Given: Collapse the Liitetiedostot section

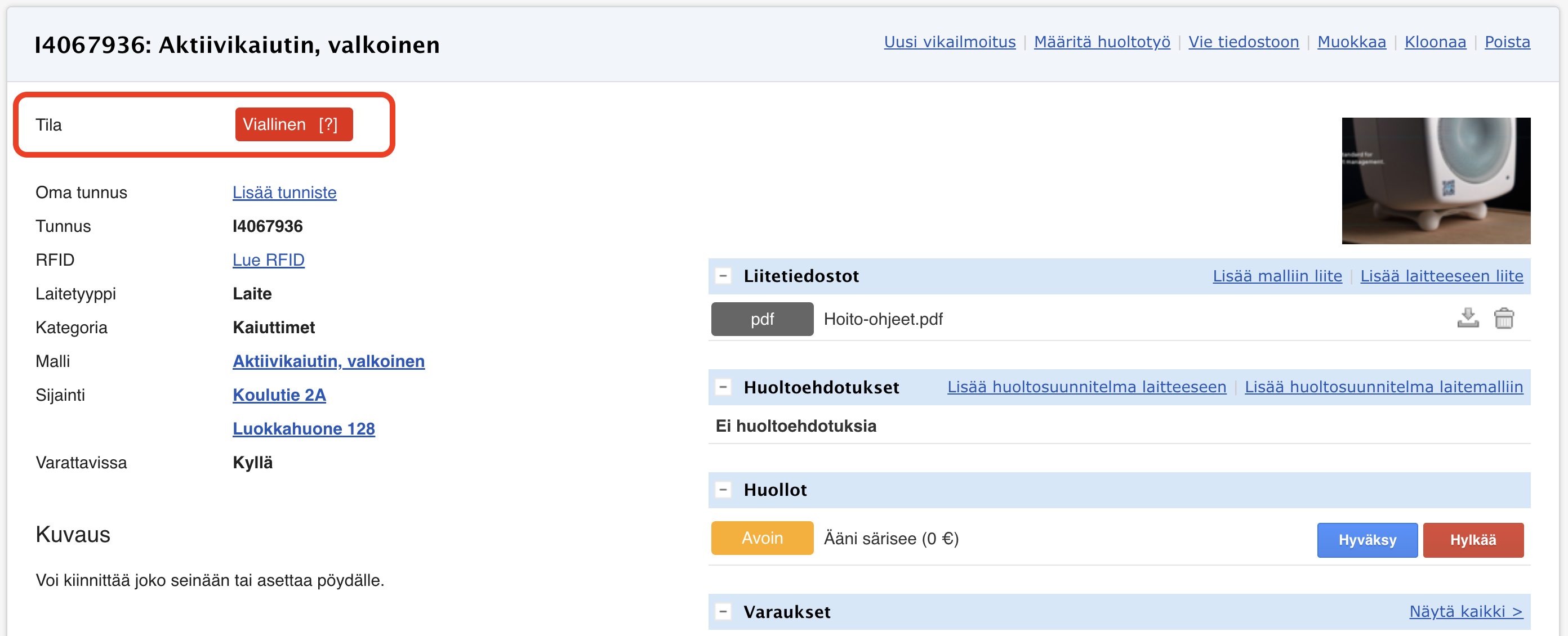Looking at the screenshot, I should 723,276.
